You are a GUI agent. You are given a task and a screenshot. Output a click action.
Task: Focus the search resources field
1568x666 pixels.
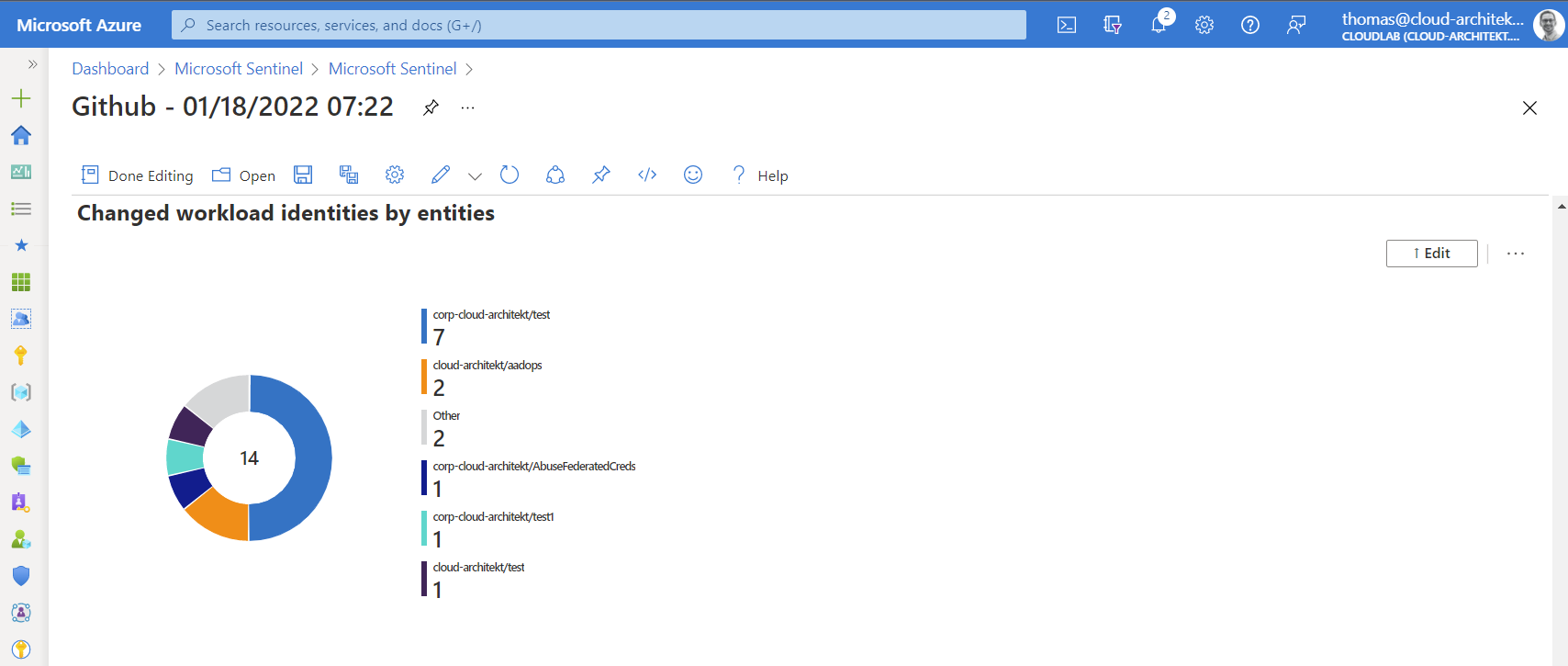click(x=599, y=25)
